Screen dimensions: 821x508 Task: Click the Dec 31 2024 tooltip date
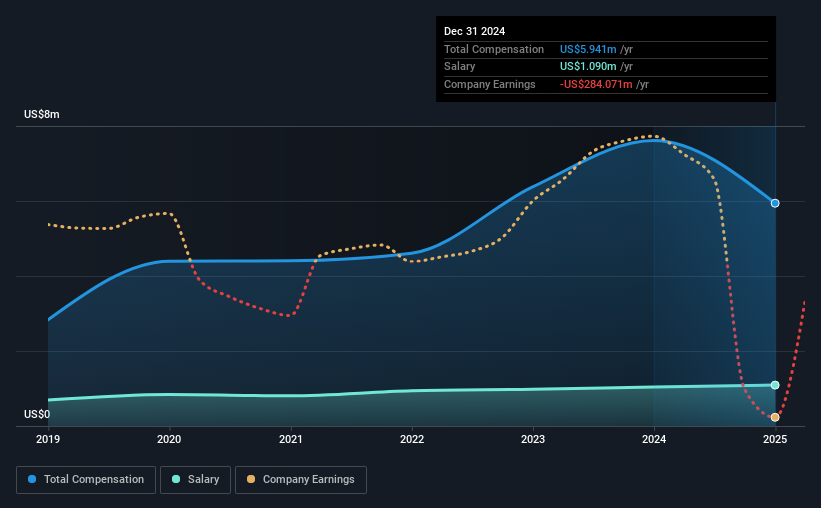(474, 31)
